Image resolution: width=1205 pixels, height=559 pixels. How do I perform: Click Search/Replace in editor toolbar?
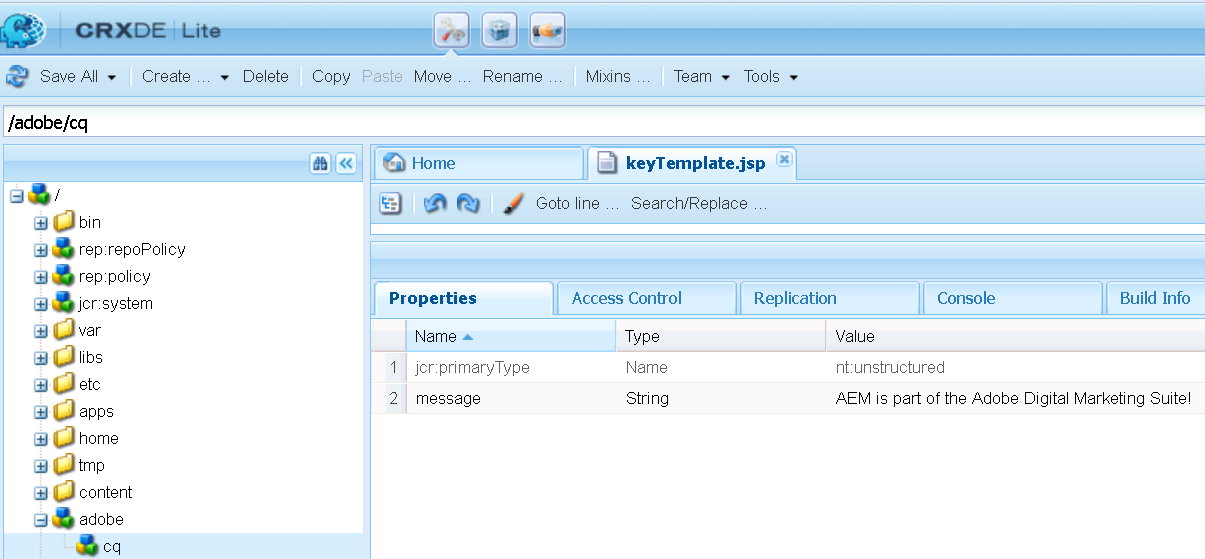[x=699, y=203]
